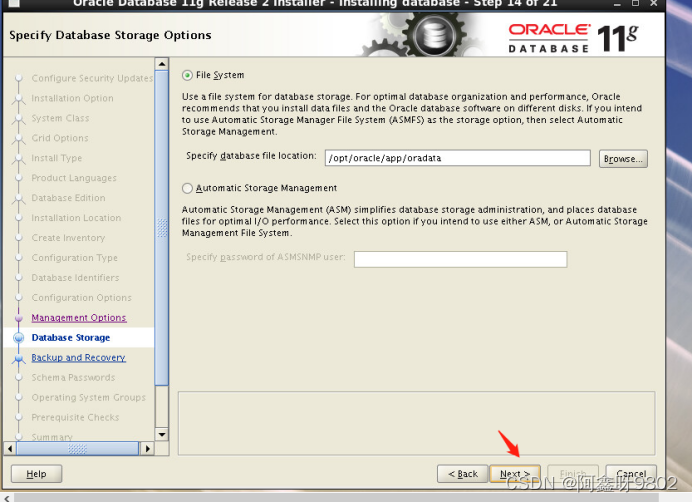Click the Operating System Groups step
This screenshot has height=502, width=693.
point(88,397)
